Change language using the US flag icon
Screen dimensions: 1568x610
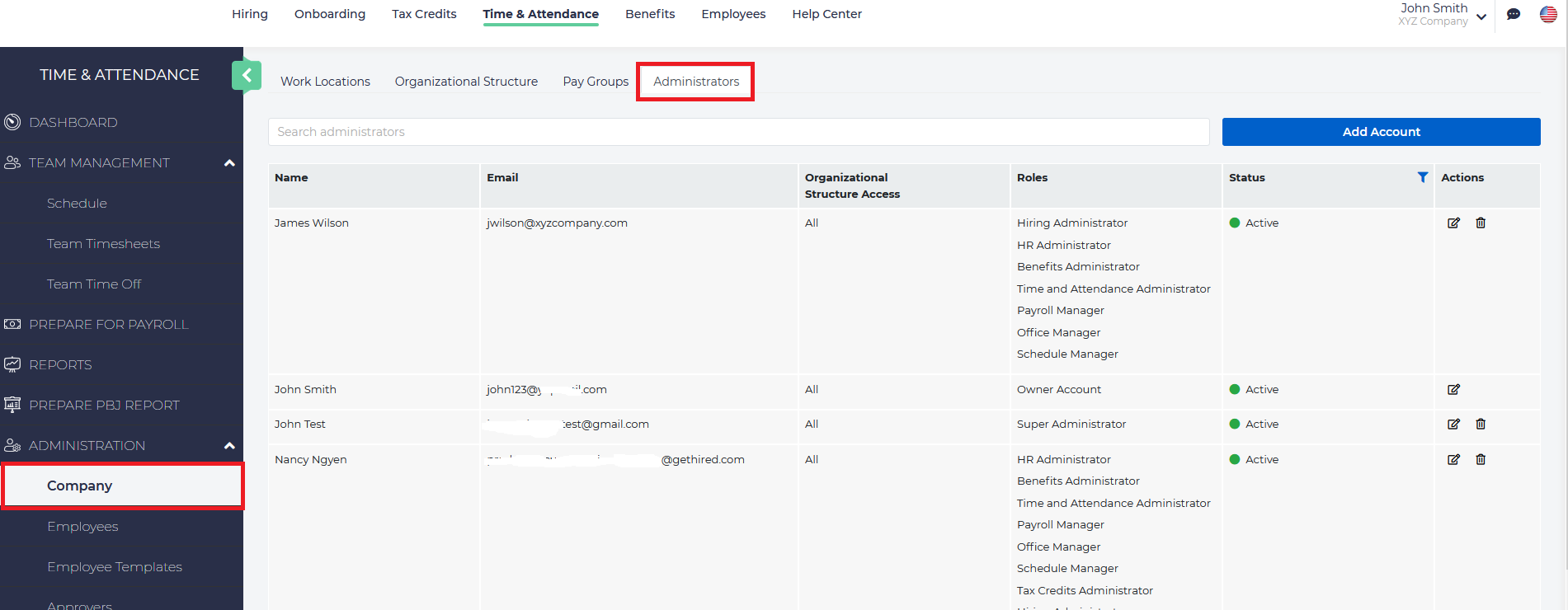(x=1548, y=14)
